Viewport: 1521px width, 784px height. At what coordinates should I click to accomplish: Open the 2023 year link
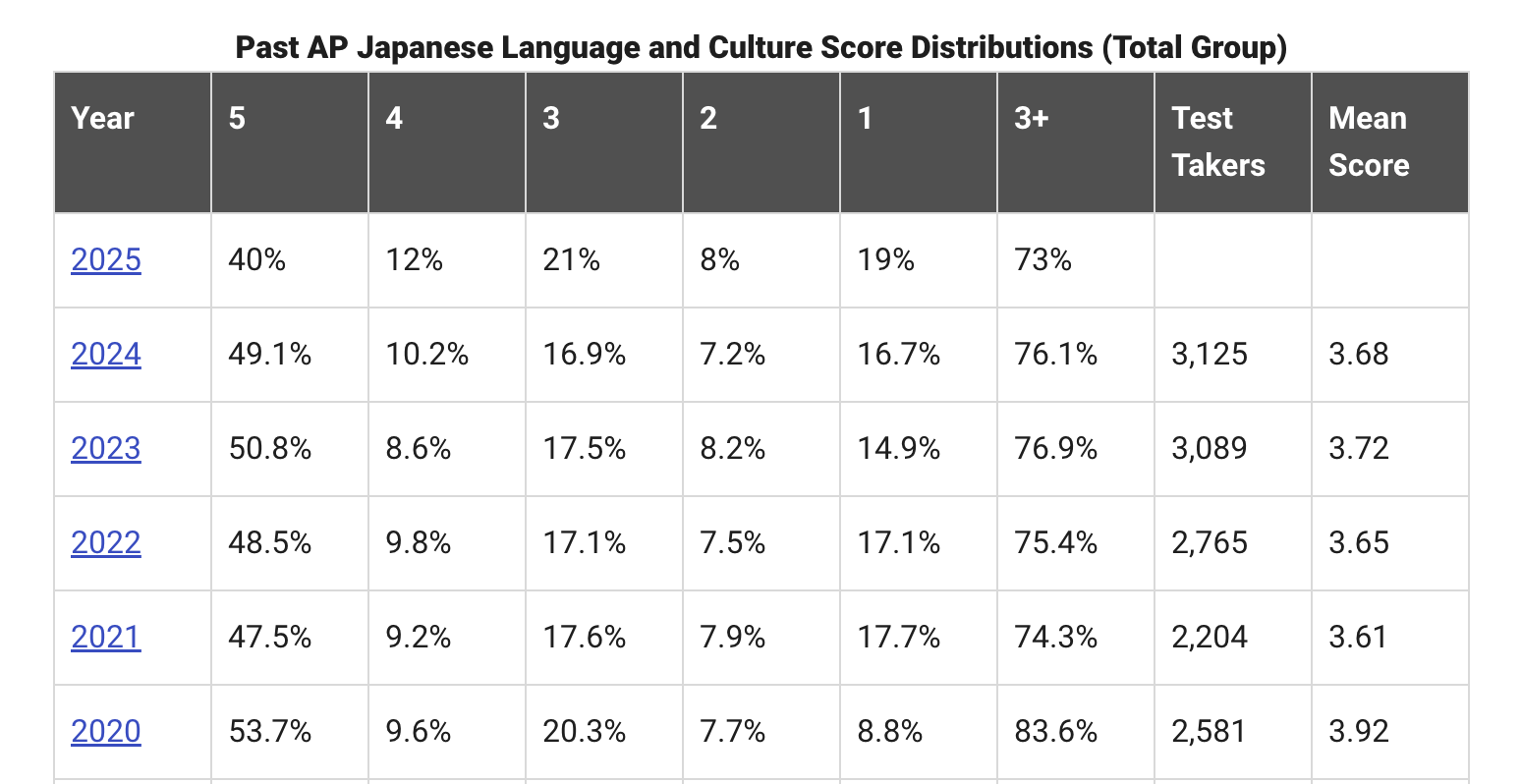click(106, 449)
